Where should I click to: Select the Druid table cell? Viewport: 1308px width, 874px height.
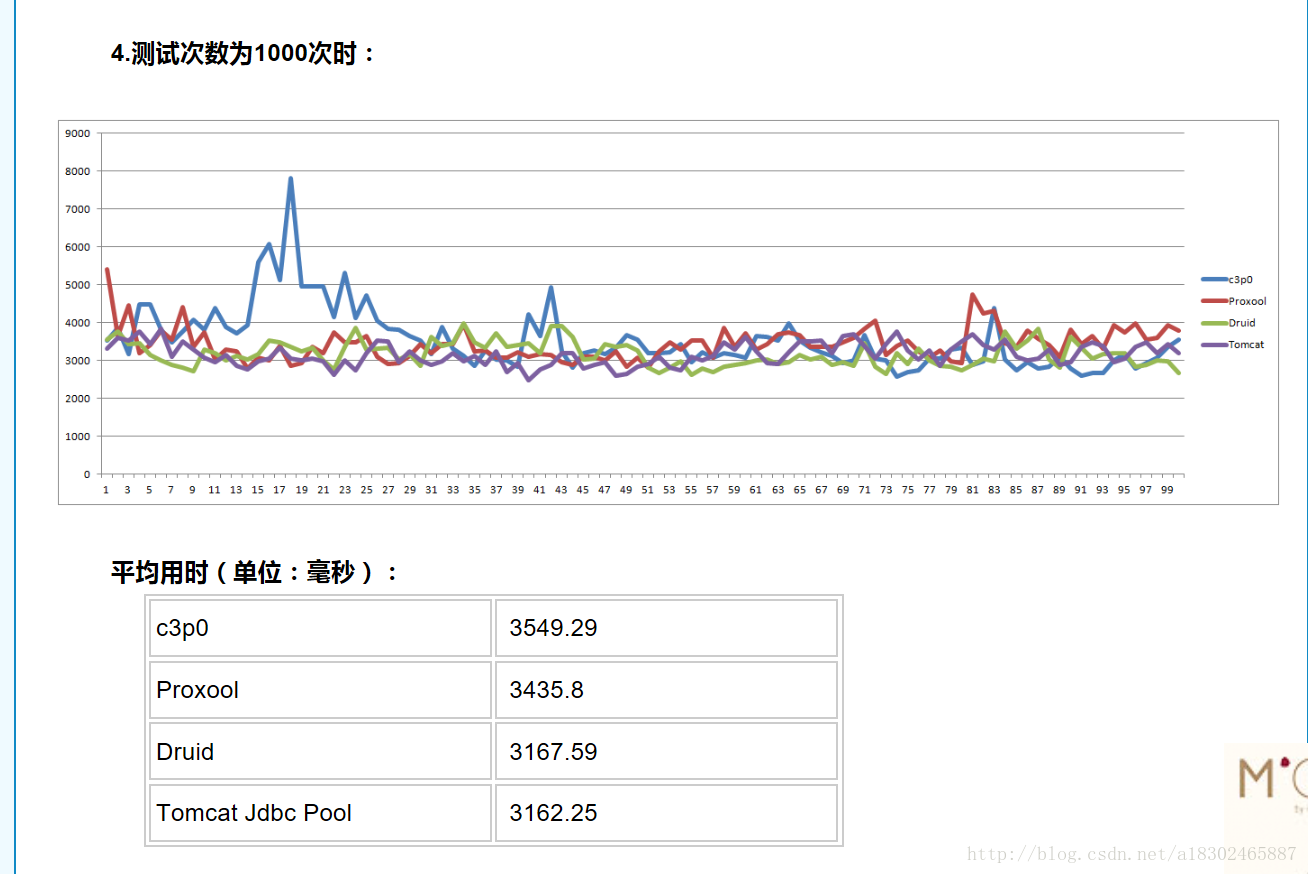[x=320, y=751]
